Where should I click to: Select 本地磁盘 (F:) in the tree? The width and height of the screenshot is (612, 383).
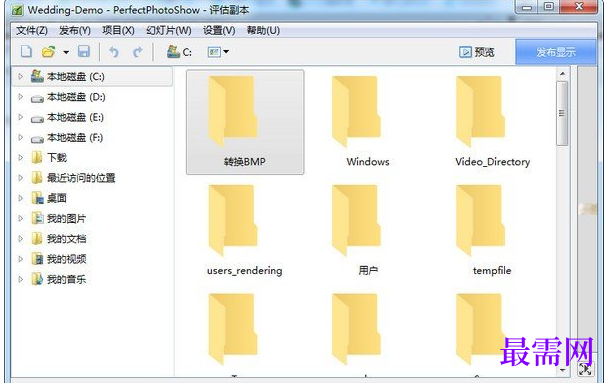pyautogui.click(x=75, y=137)
